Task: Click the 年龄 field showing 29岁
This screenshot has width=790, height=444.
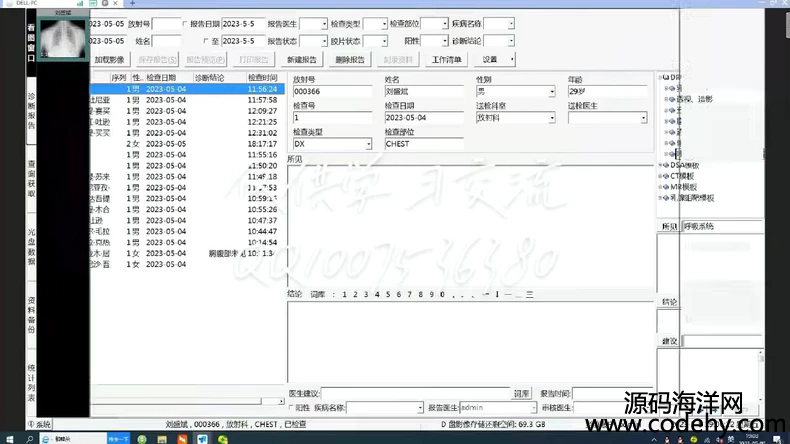Action: point(607,91)
